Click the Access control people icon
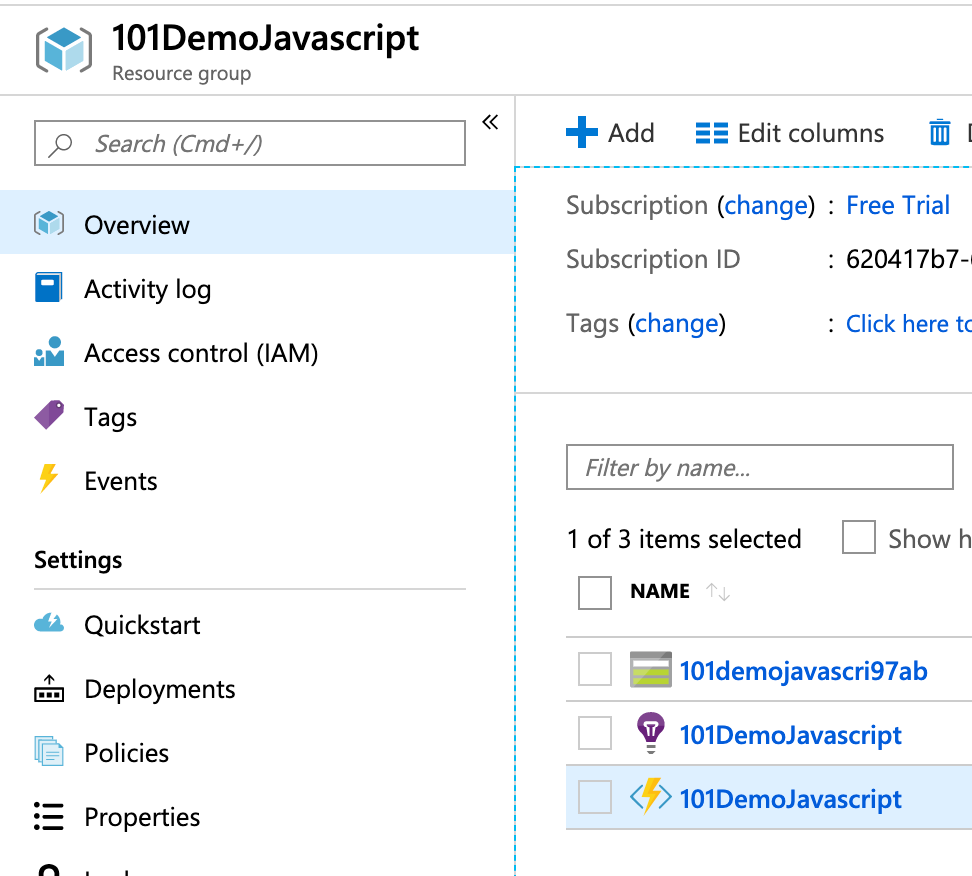The image size is (972, 876). (x=49, y=352)
